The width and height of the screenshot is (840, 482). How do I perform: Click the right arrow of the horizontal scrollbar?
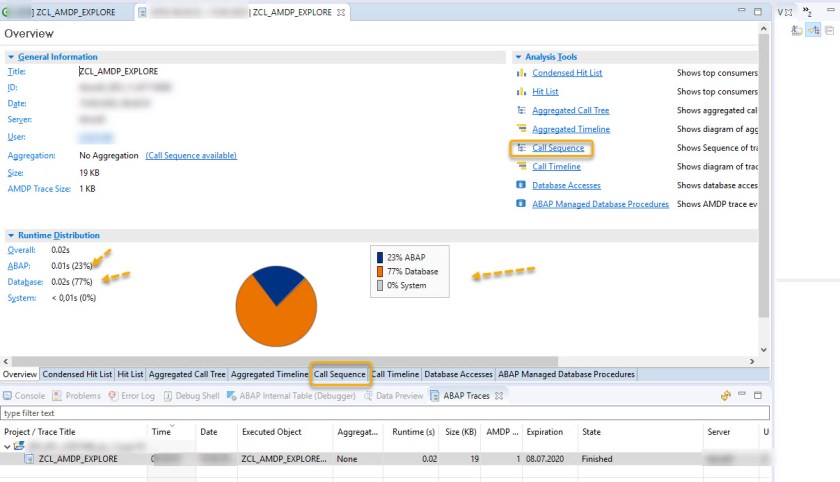point(752,362)
